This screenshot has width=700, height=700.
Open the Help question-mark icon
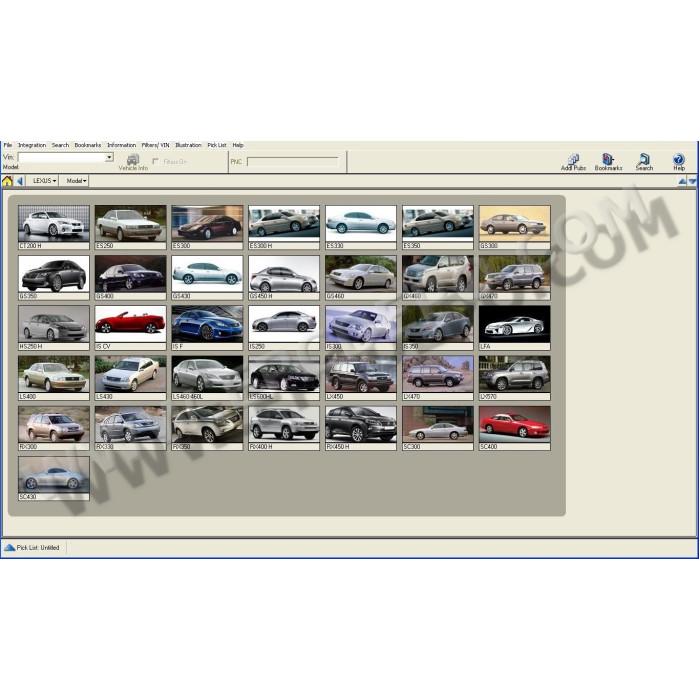click(x=679, y=162)
